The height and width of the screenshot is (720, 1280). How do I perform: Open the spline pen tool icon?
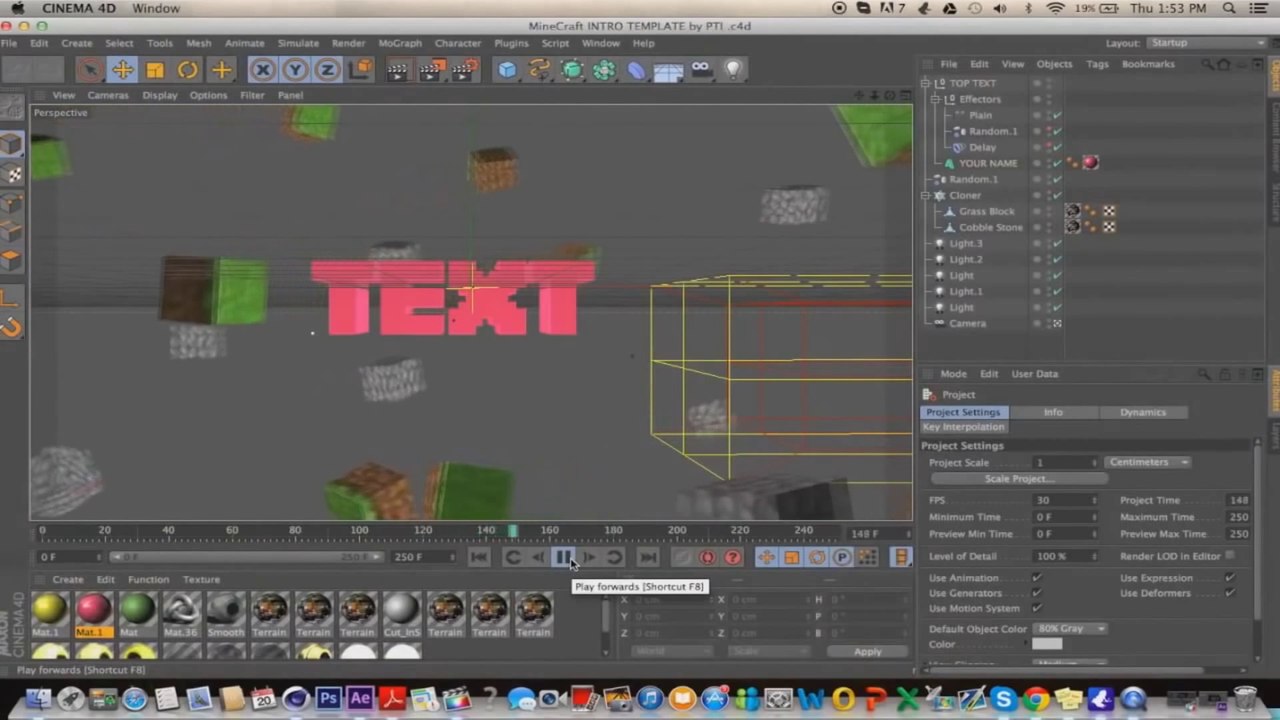[x=539, y=70]
